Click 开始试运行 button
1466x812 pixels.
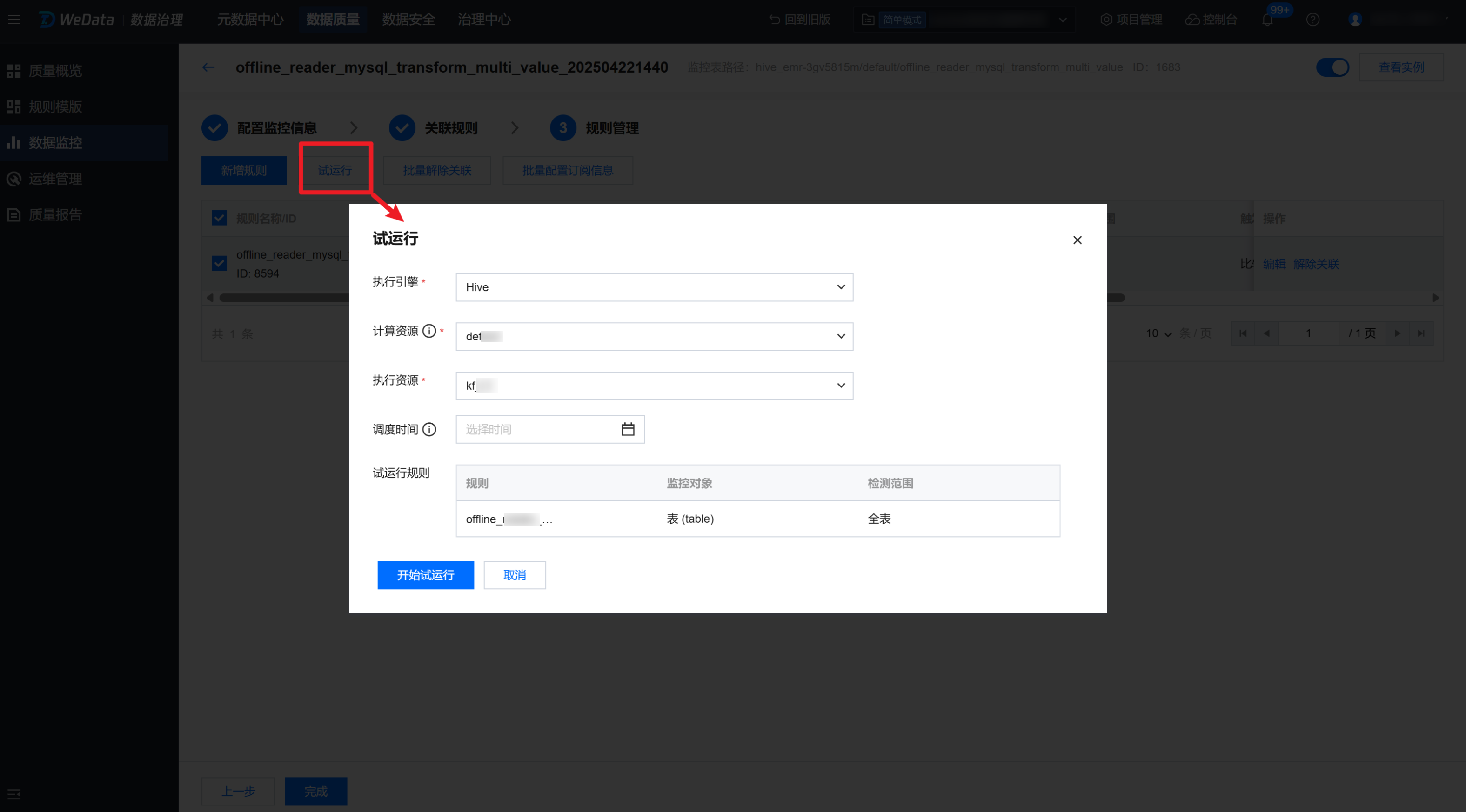[x=426, y=575]
